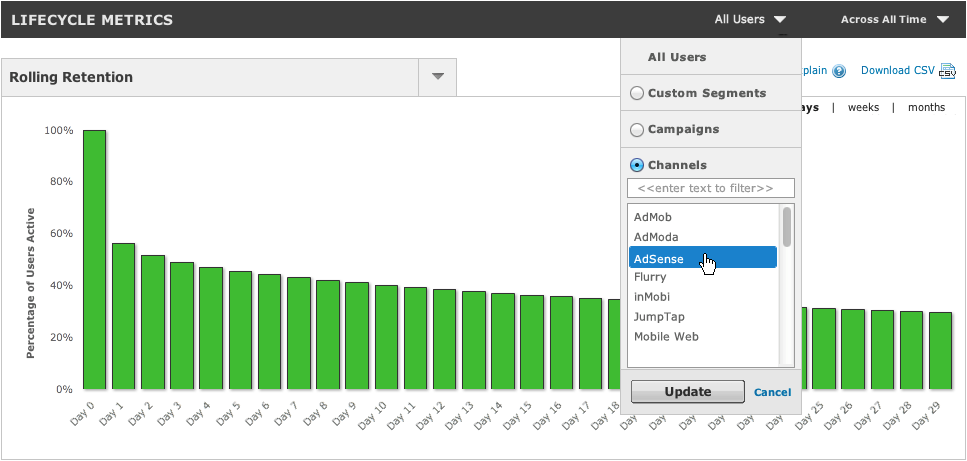Select the Custom Segments radio button
This screenshot has height=461, width=967.
[x=637, y=93]
